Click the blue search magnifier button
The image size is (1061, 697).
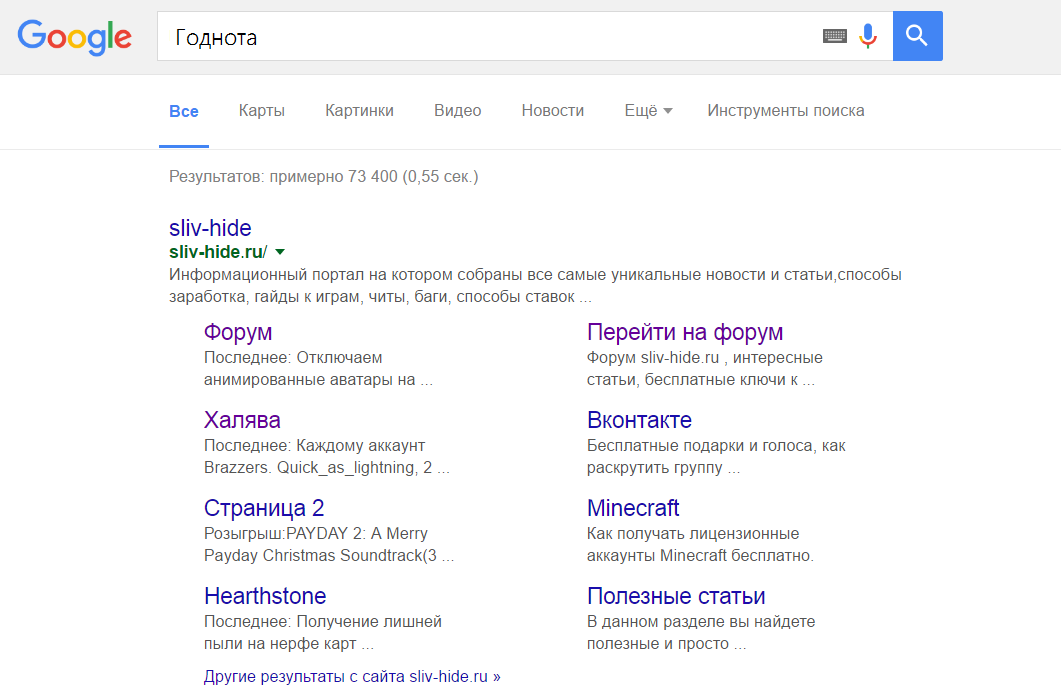pyautogui.click(x=917, y=36)
